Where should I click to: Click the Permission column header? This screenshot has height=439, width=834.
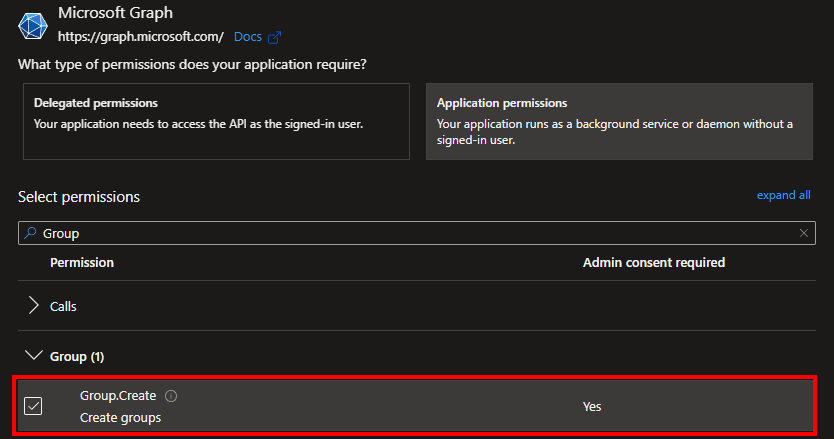[82, 262]
